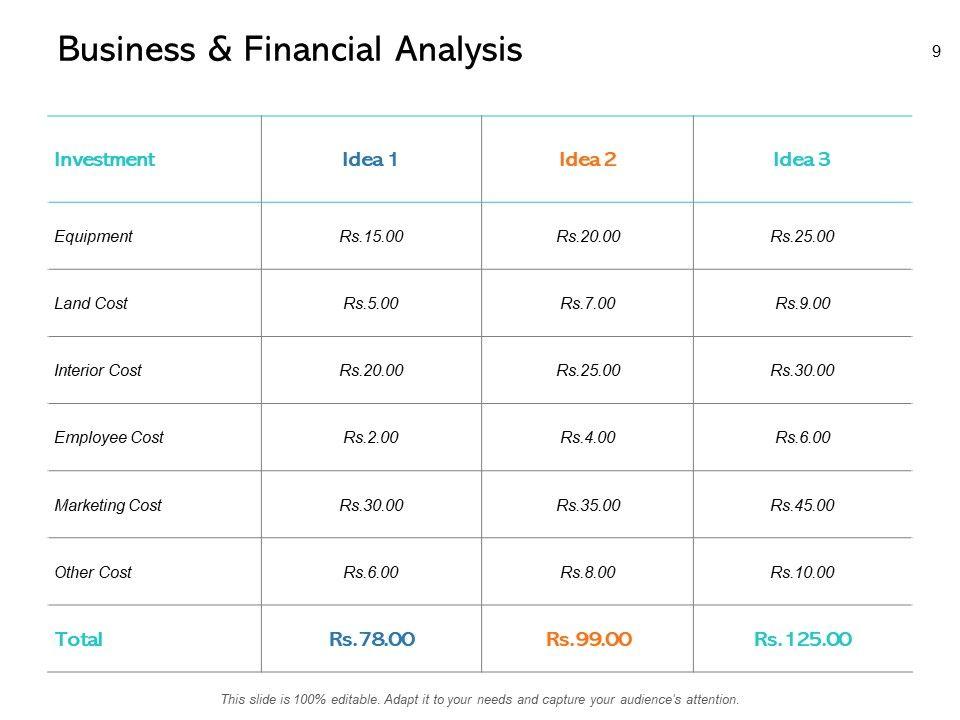Select the Rs.35.00 Marketing Cost cell
Screen dimensions: 960x720
tap(588, 505)
